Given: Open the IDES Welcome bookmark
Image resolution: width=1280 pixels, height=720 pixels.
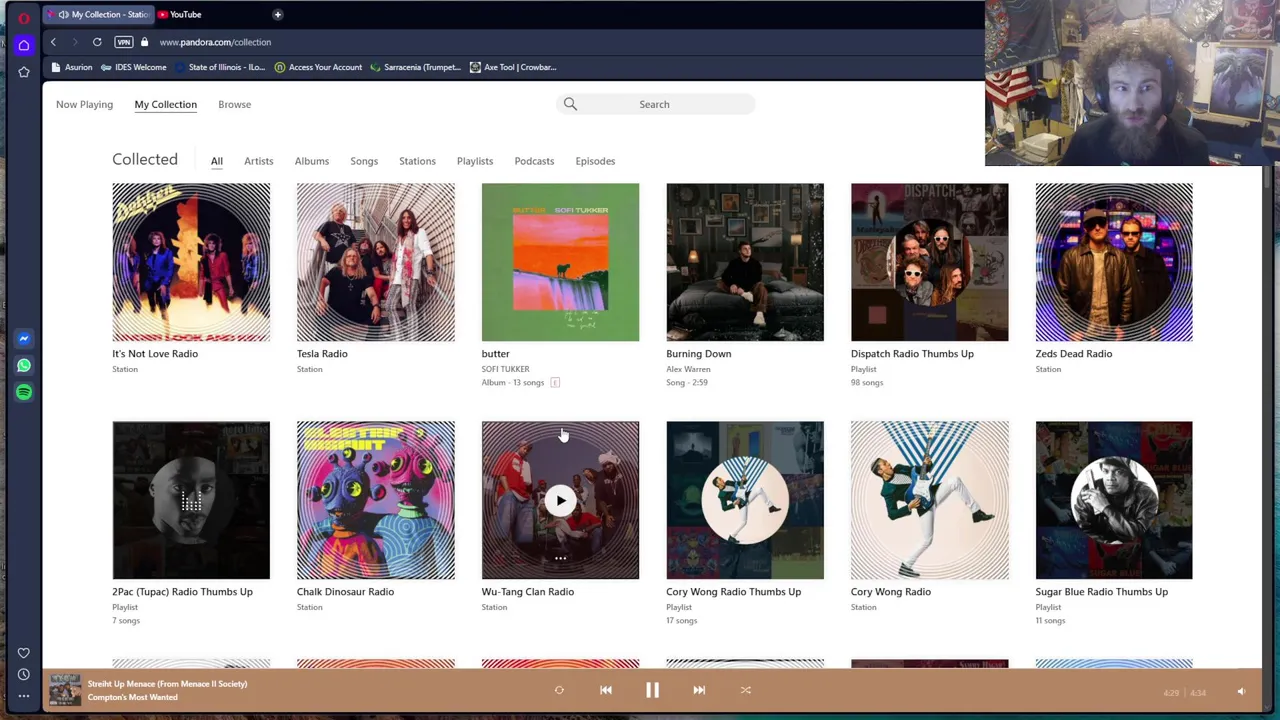Looking at the screenshot, I should point(134,67).
